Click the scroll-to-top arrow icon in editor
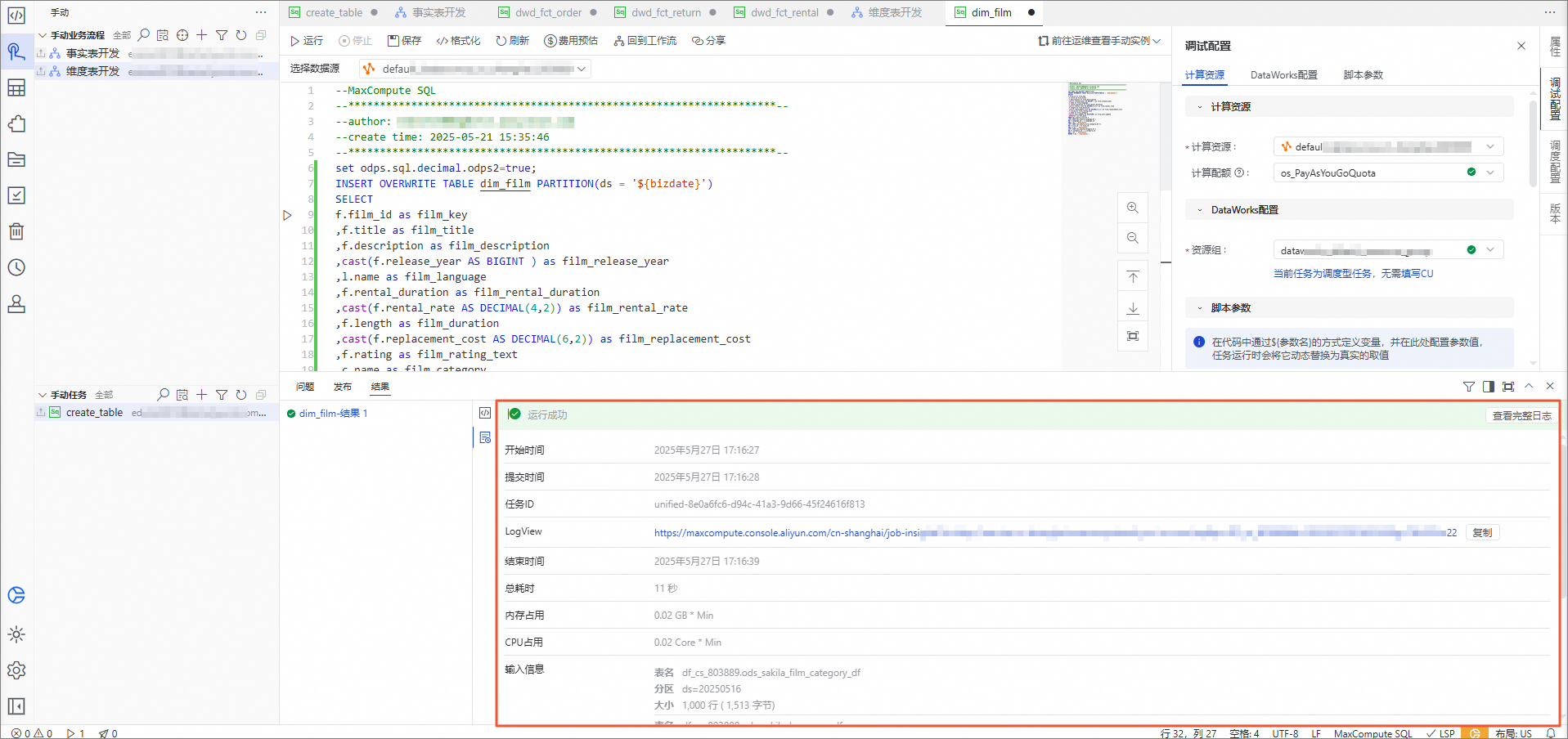The height and width of the screenshot is (739, 1568). [x=1132, y=277]
